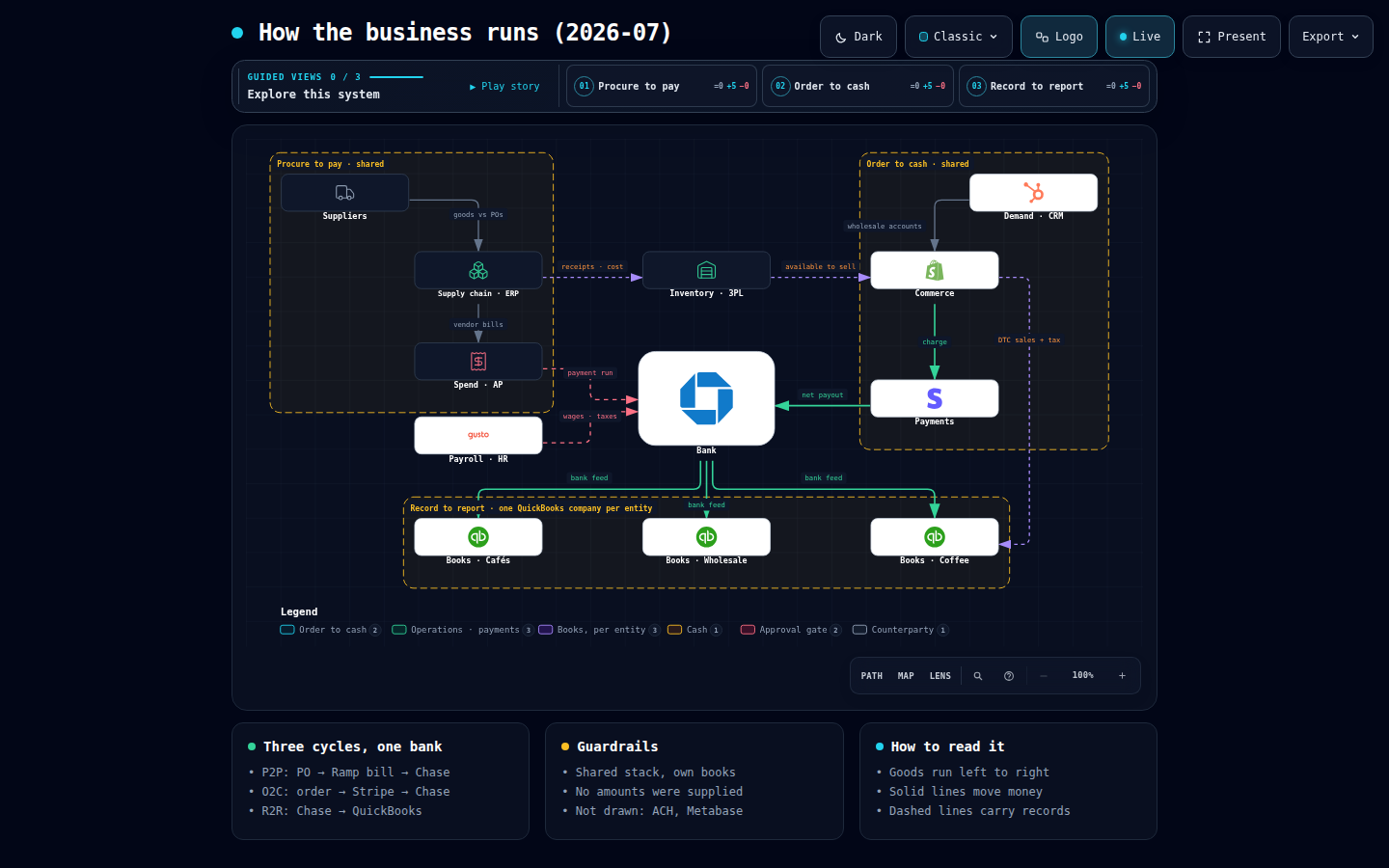Select the Stripe Payments node
The width and height of the screenshot is (1389, 868).
point(935,398)
